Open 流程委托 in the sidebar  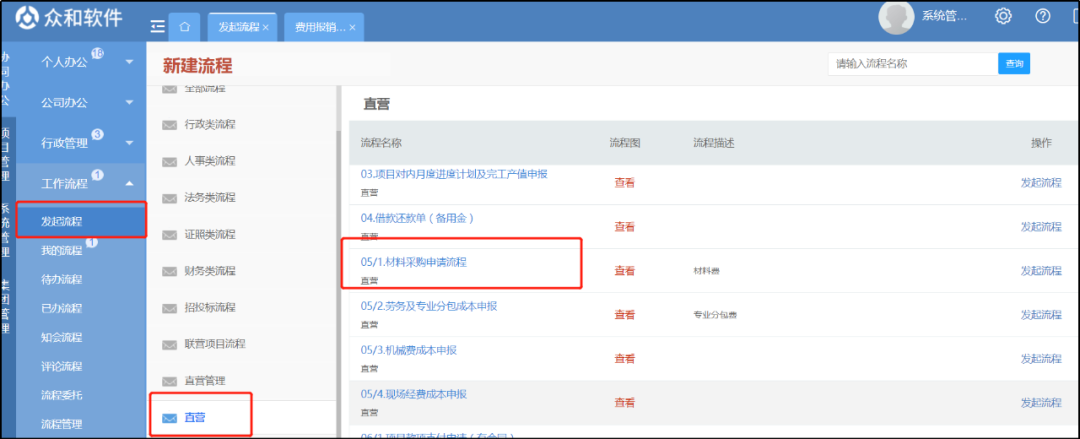coord(61,395)
